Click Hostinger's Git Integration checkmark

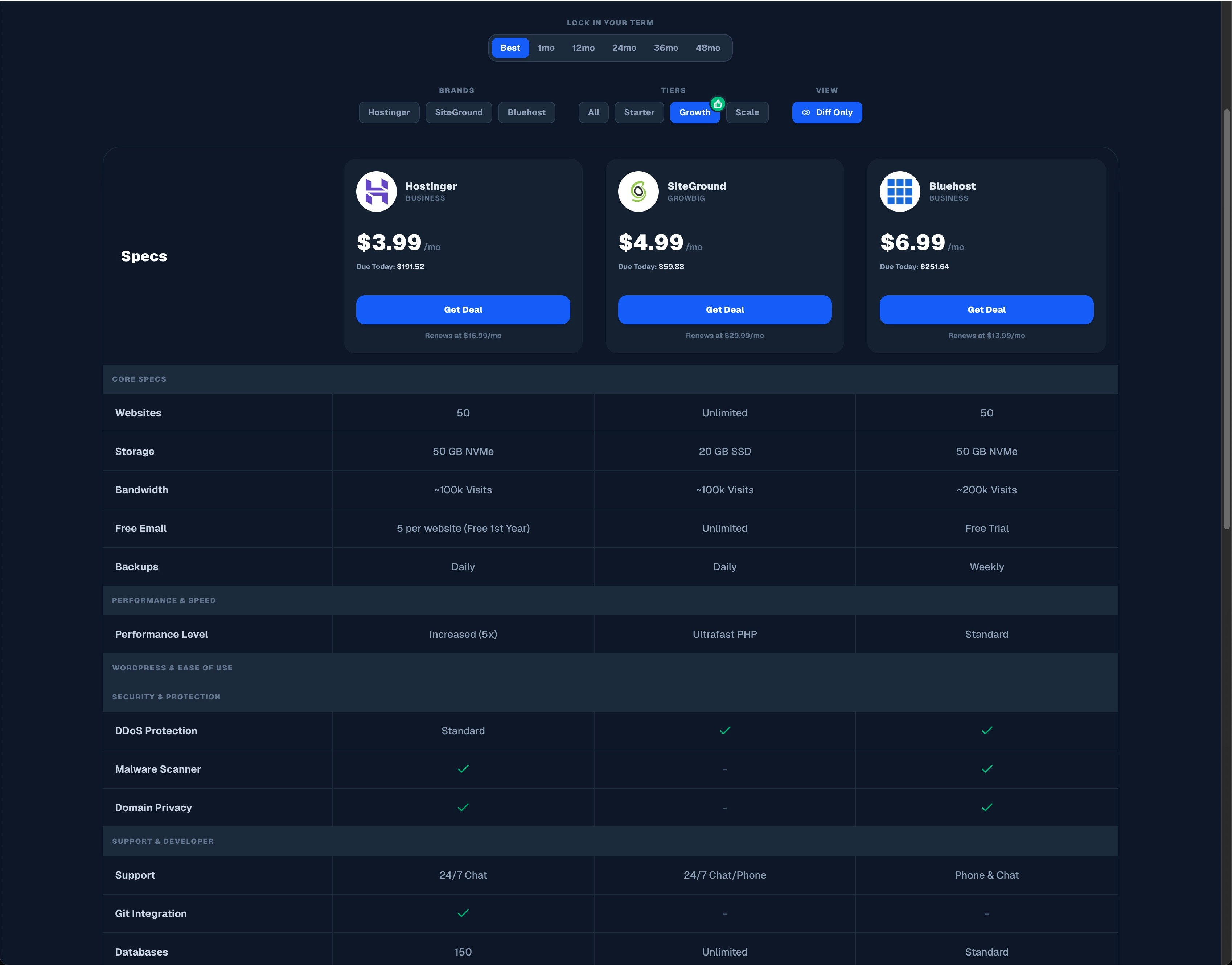[x=463, y=913]
